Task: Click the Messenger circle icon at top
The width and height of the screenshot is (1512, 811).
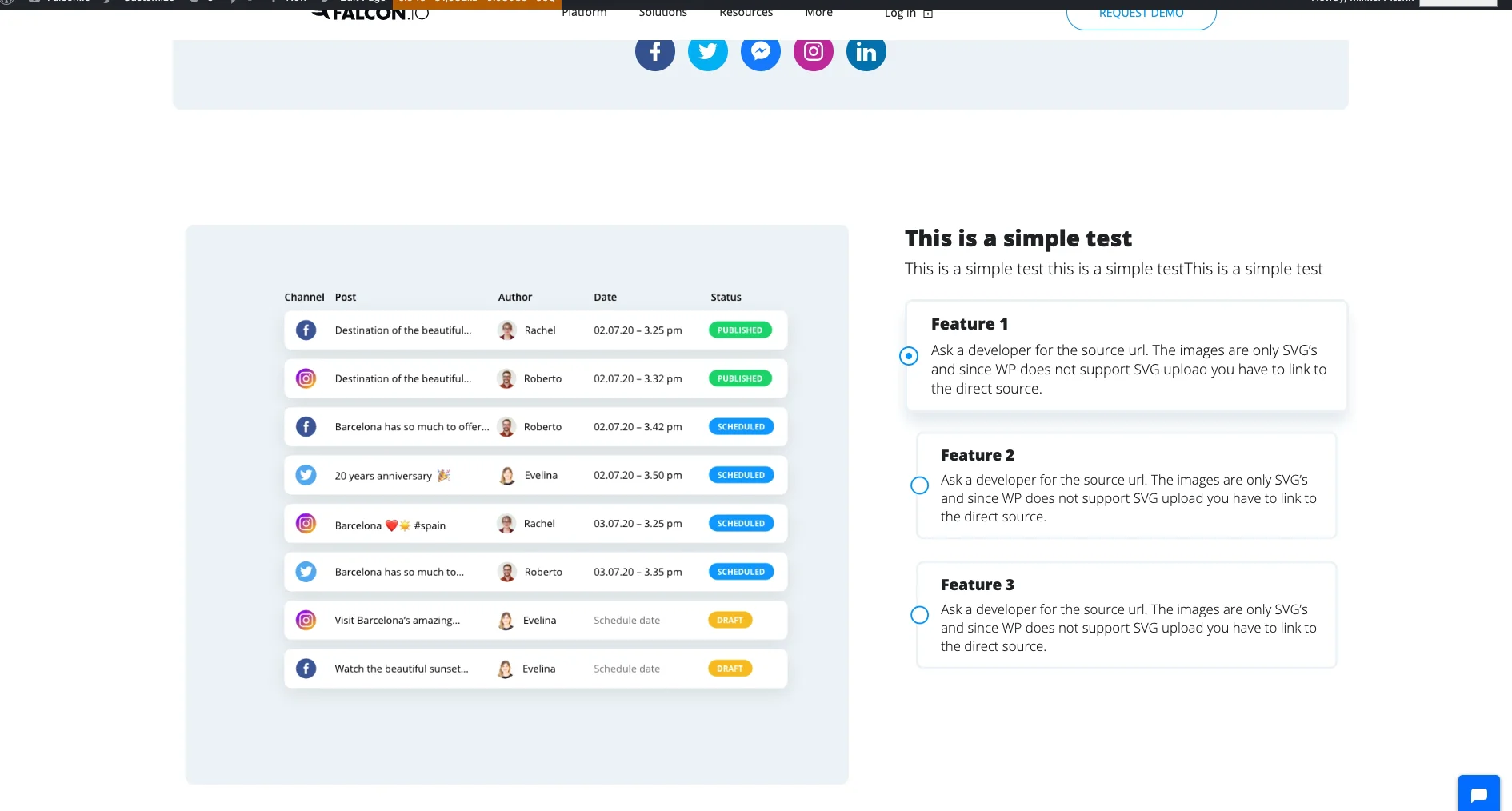Action: click(760, 52)
